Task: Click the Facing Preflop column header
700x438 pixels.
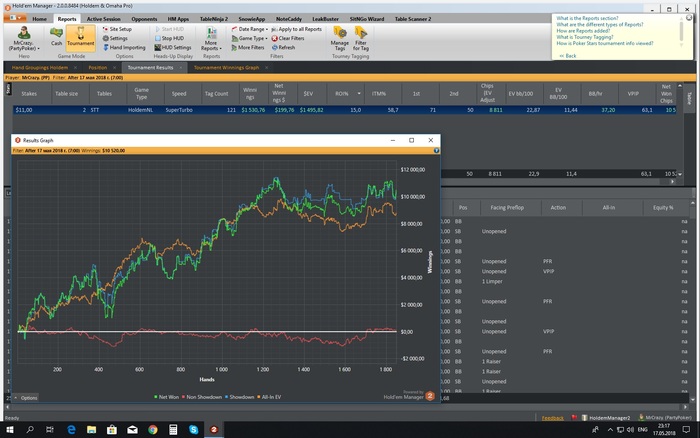Action: (507, 208)
